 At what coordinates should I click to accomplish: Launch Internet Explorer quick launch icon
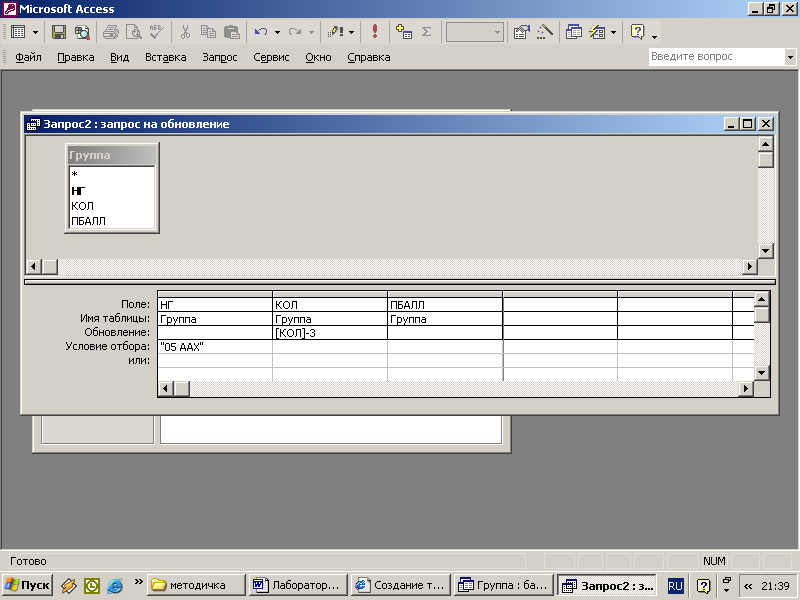pyautogui.click(x=115, y=585)
